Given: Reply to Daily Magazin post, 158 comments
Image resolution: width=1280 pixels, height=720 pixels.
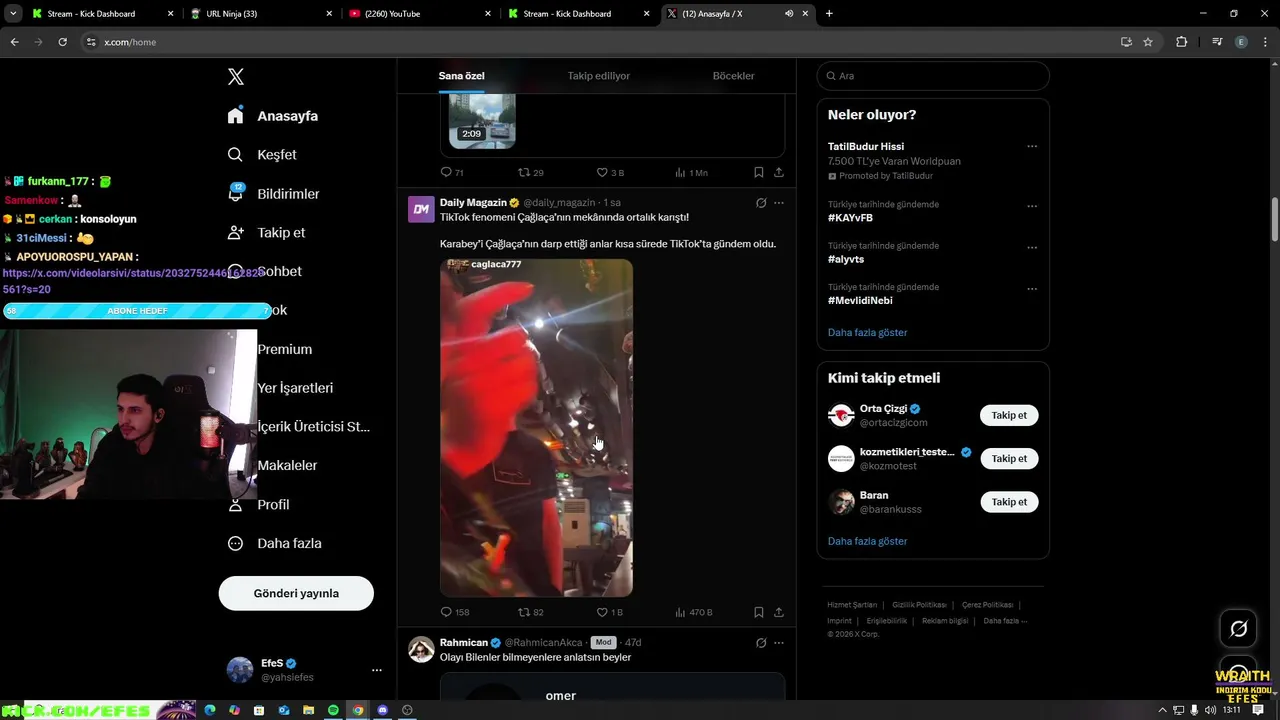Looking at the screenshot, I should tap(455, 612).
